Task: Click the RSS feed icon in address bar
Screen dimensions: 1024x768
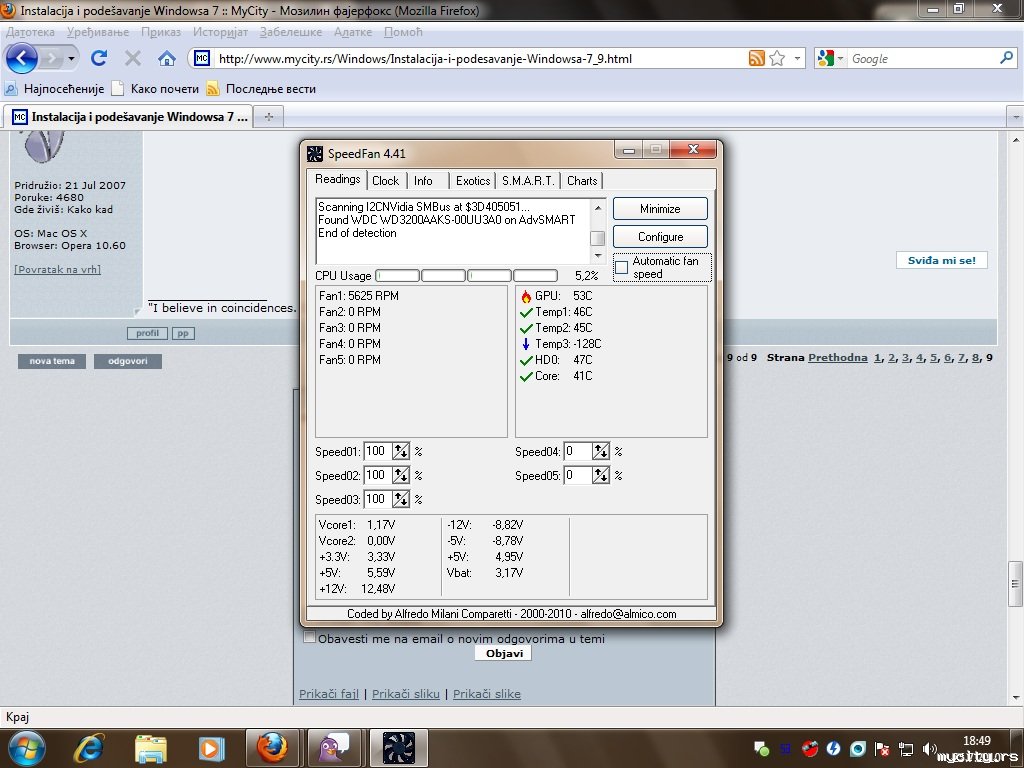Action: pyautogui.click(x=756, y=58)
